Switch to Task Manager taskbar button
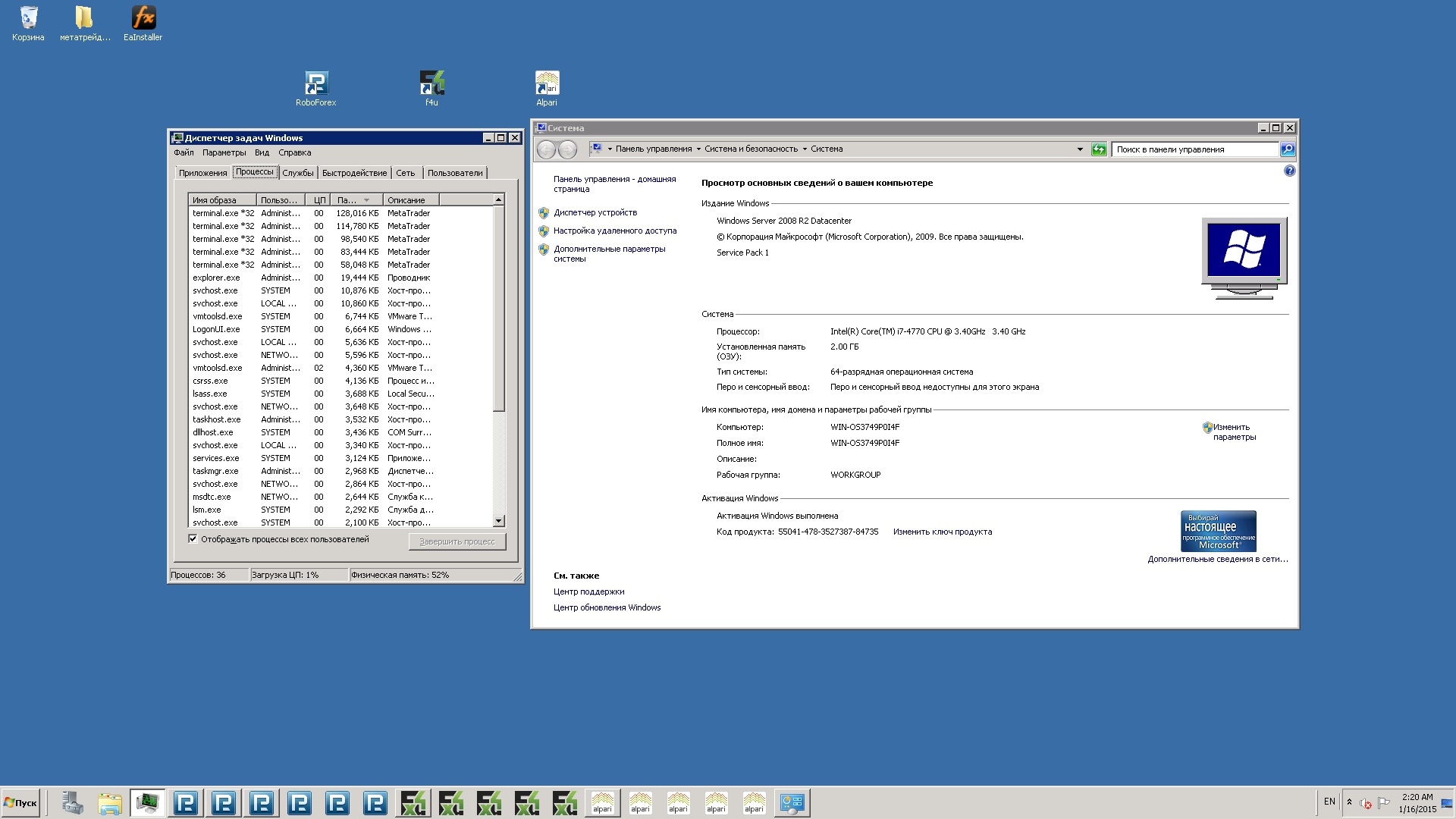Viewport: 1456px width, 819px height. click(x=148, y=803)
